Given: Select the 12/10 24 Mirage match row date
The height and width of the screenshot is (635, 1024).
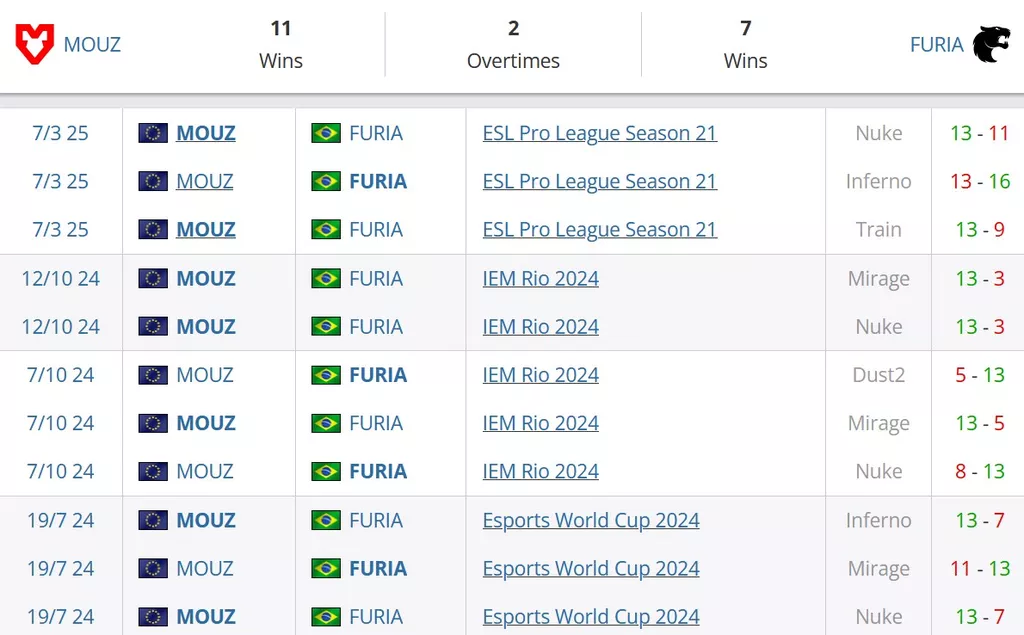Looking at the screenshot, I should (x=61, y=279).
